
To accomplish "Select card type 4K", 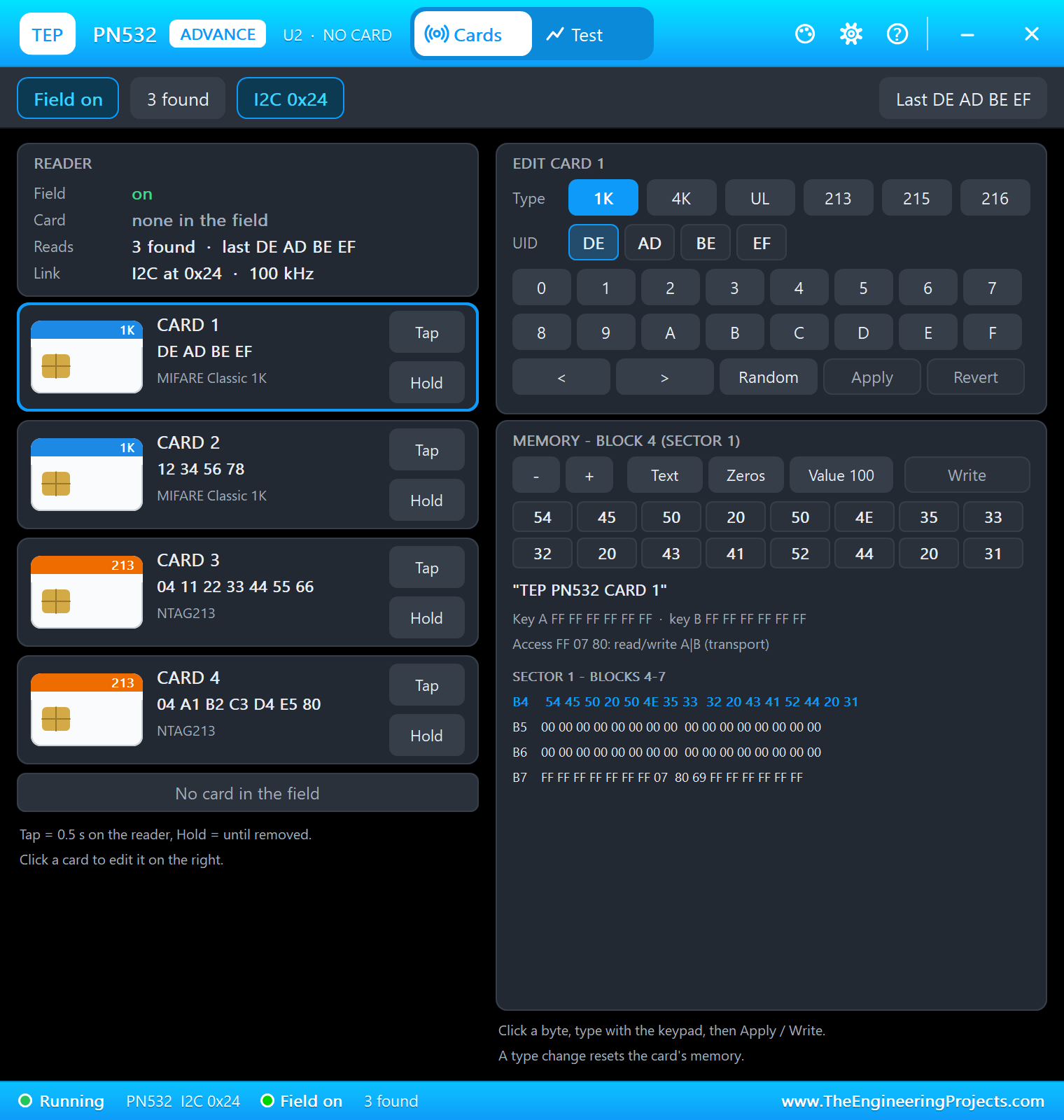I will click(x=682, y=197).
